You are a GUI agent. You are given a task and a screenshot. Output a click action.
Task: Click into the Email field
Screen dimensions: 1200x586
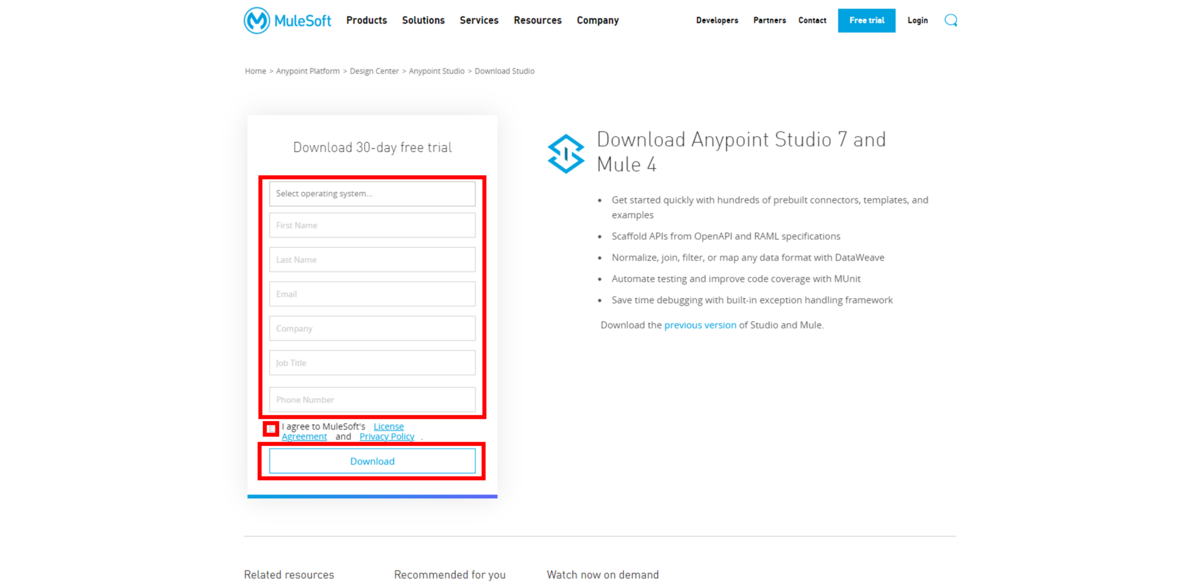click(372, 294)
